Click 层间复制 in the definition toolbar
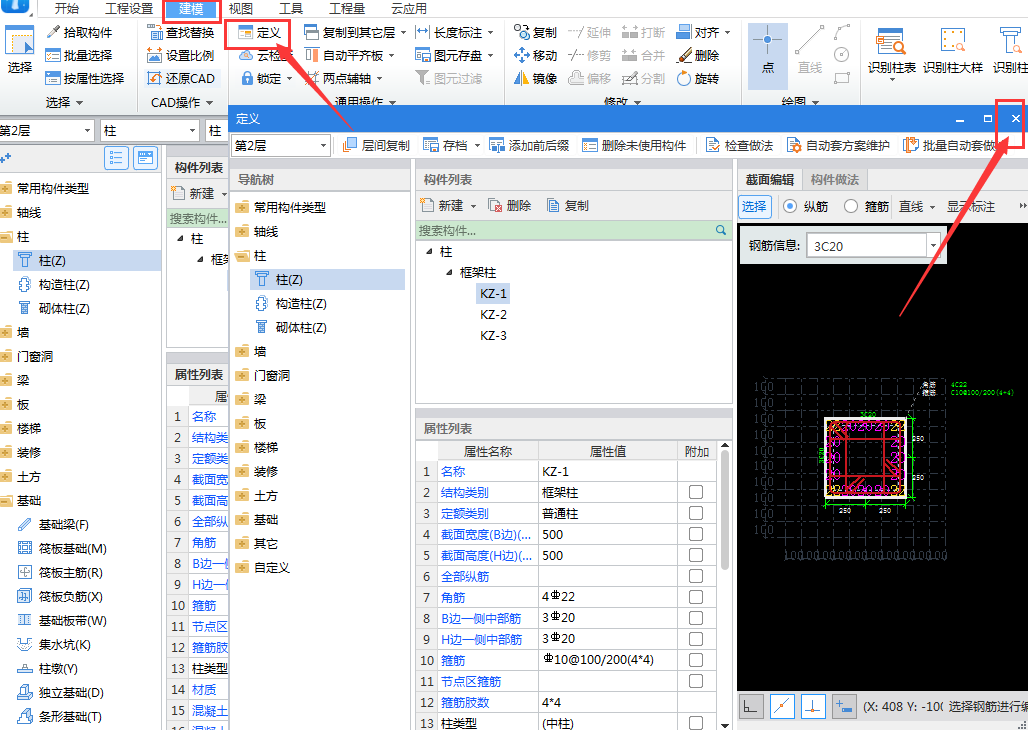The height and width of the screenshot is (730, 1028). click(x=376, y=145)
